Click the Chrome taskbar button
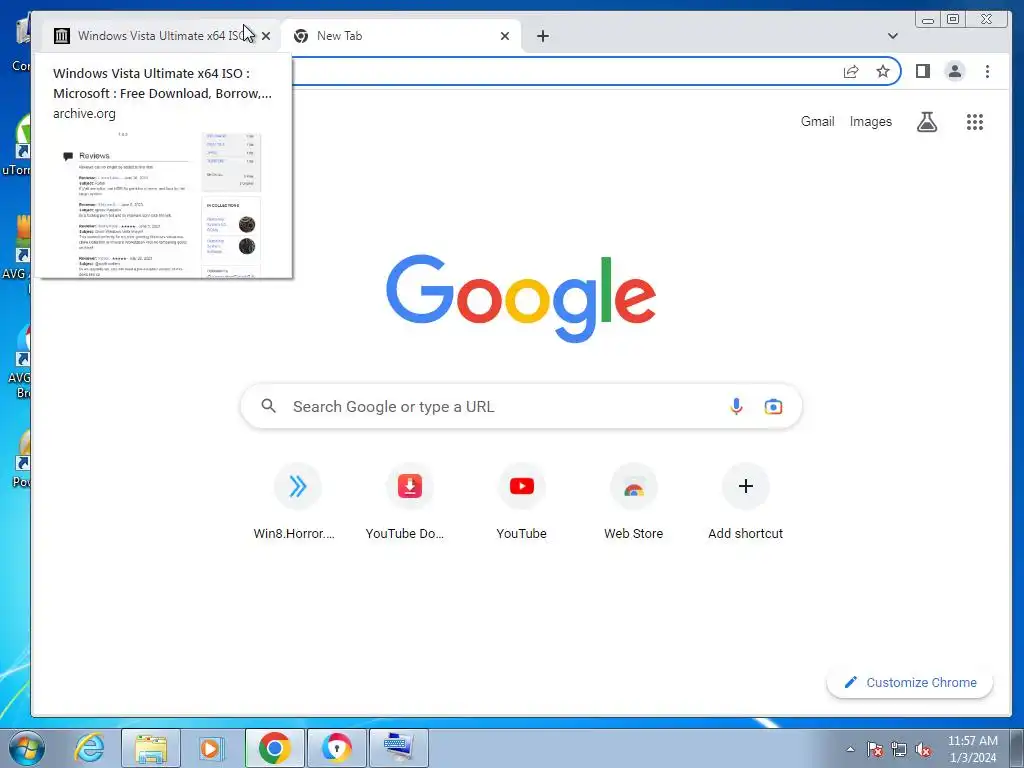This screenshot has height=768, width=1024. coord(274,748)
